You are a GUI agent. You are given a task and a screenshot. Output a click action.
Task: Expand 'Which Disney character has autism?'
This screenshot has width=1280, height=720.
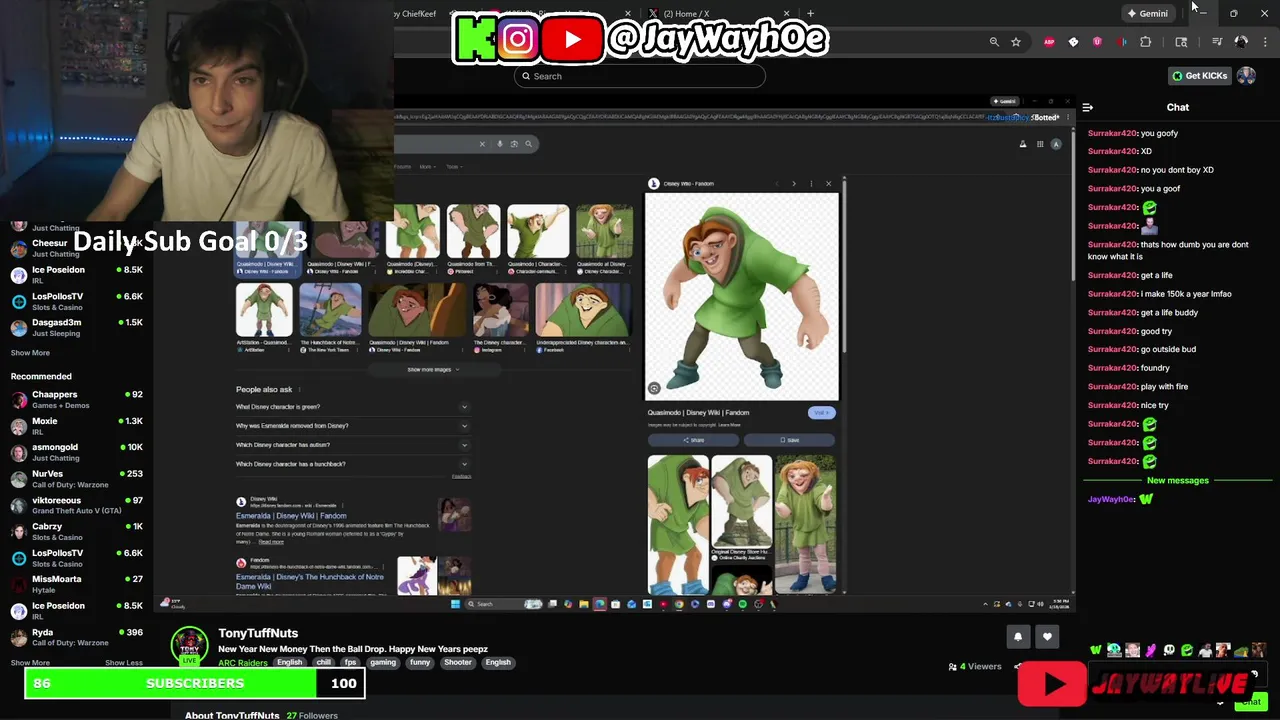[352, 445]
